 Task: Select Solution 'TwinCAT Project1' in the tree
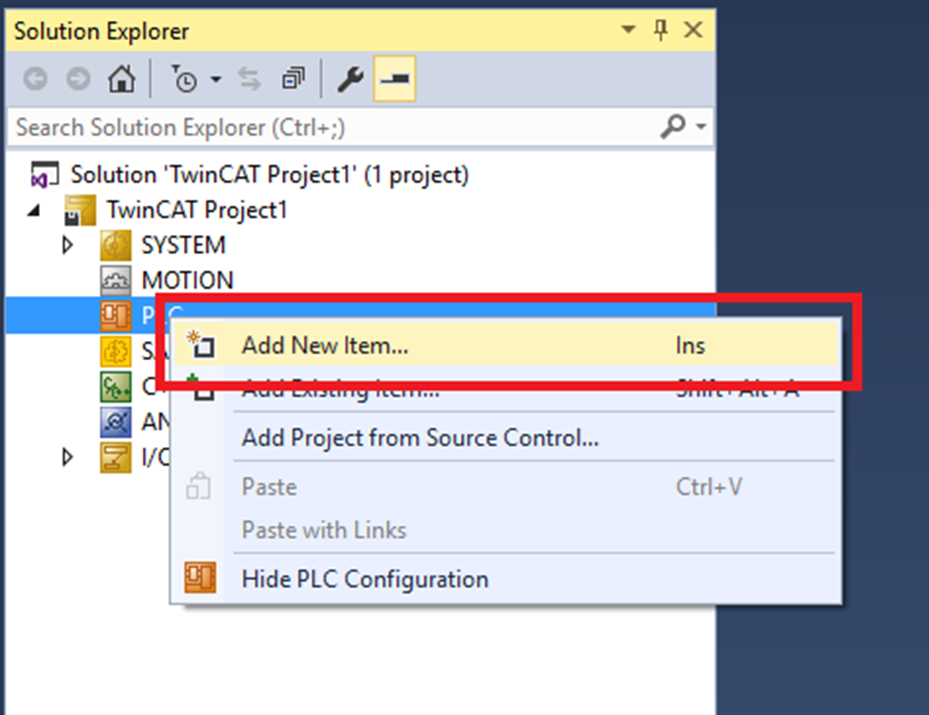click(269, 175)
